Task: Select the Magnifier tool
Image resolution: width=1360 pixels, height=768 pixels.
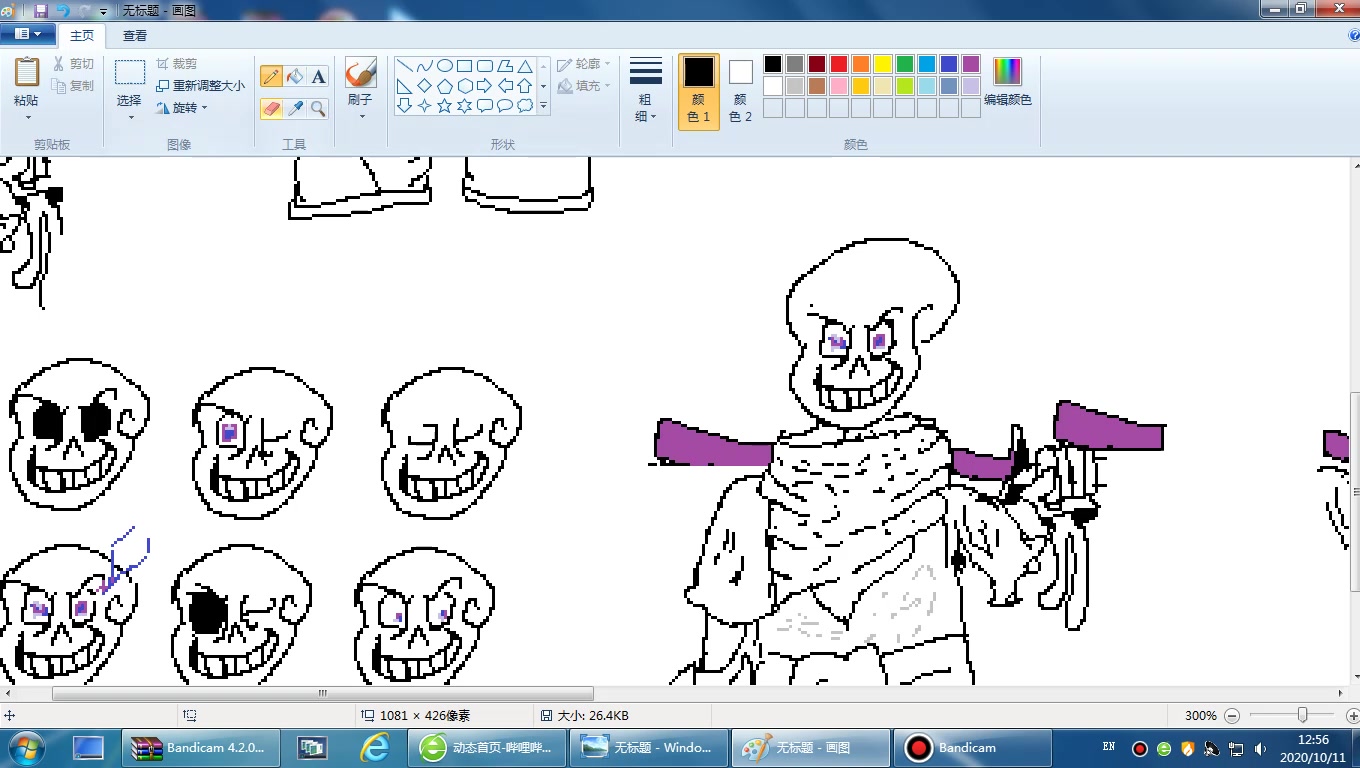Action: coord(318,108)
